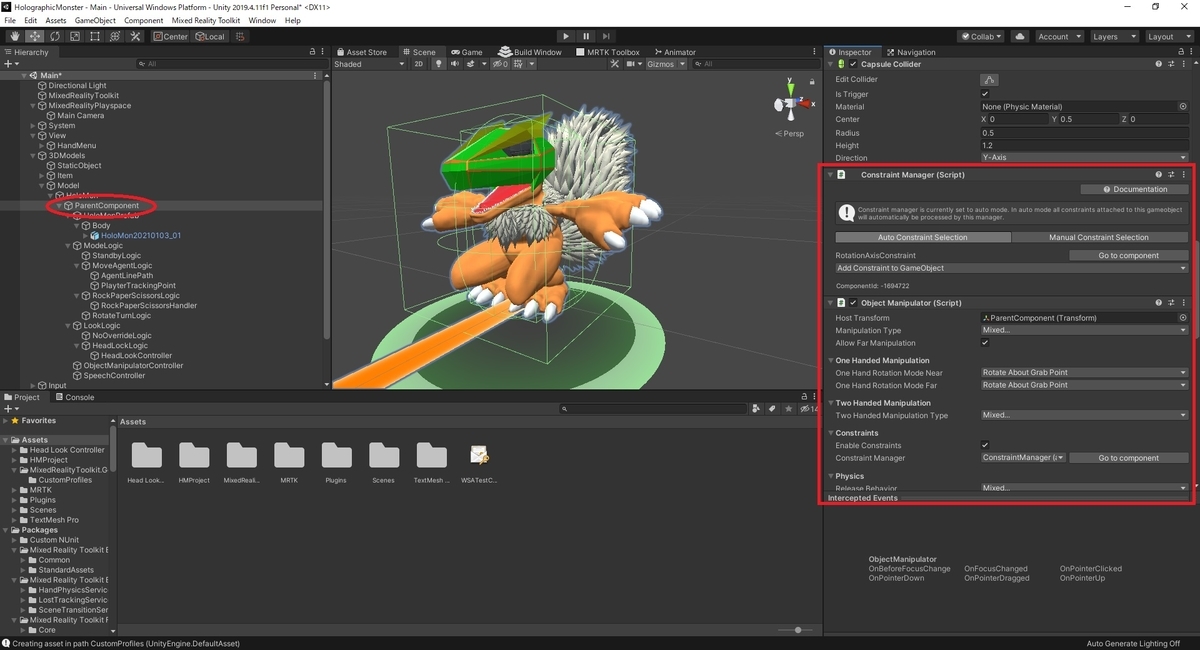Click the Edit Collider button icon
This screenshot has height=650, width=1200.
pos(990,79)
